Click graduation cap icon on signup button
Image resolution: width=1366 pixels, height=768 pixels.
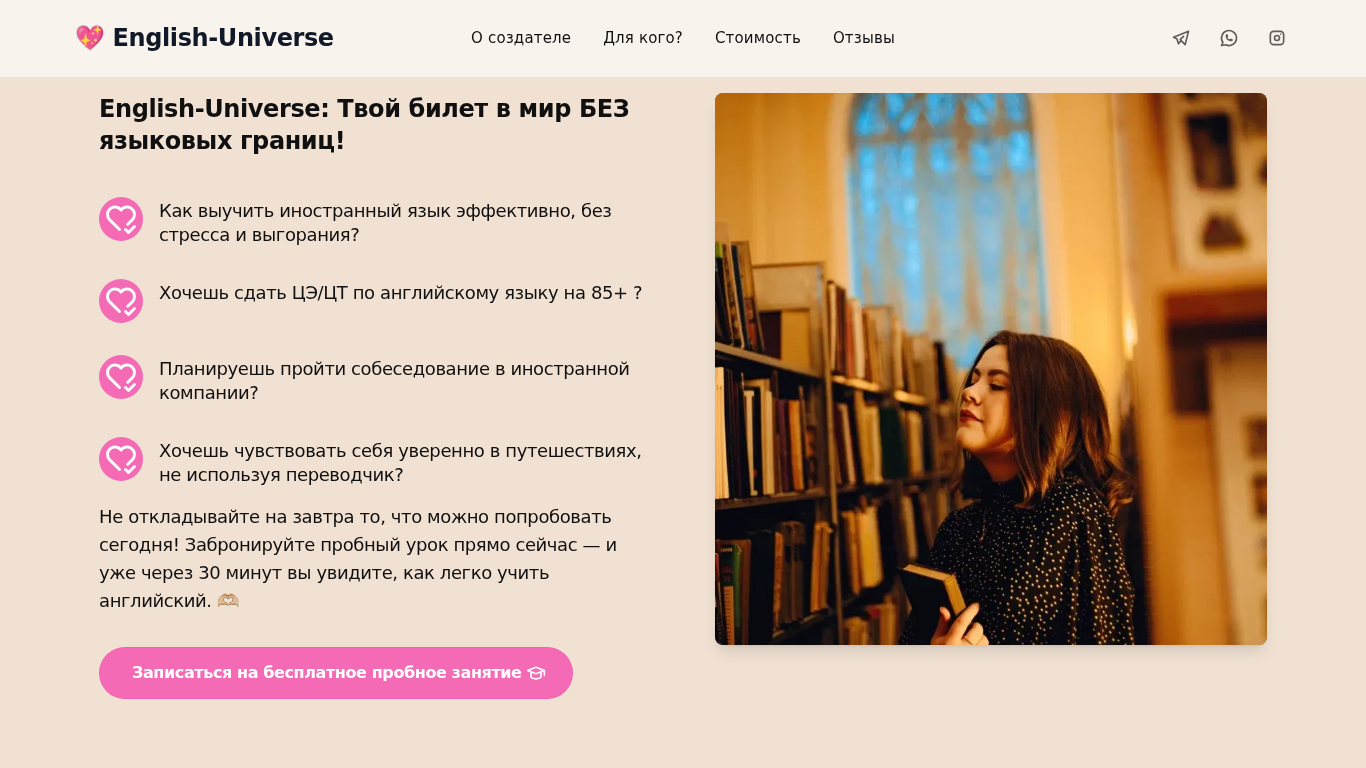[536, 673]
